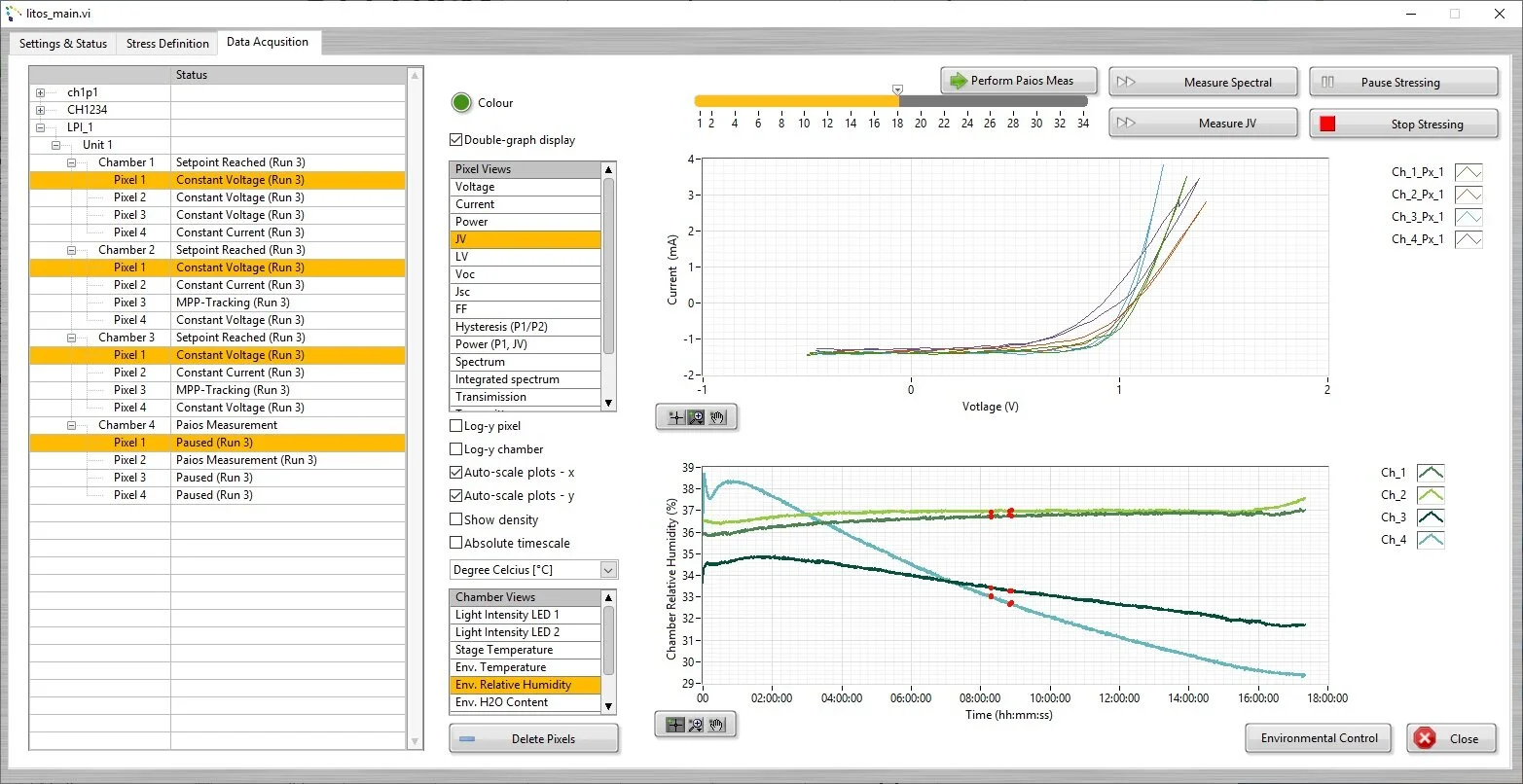The width and height of the screenshot is (1523, 784).
Task: Collapse the LPI_1 tree node
Action: click(x=41, y=127)
